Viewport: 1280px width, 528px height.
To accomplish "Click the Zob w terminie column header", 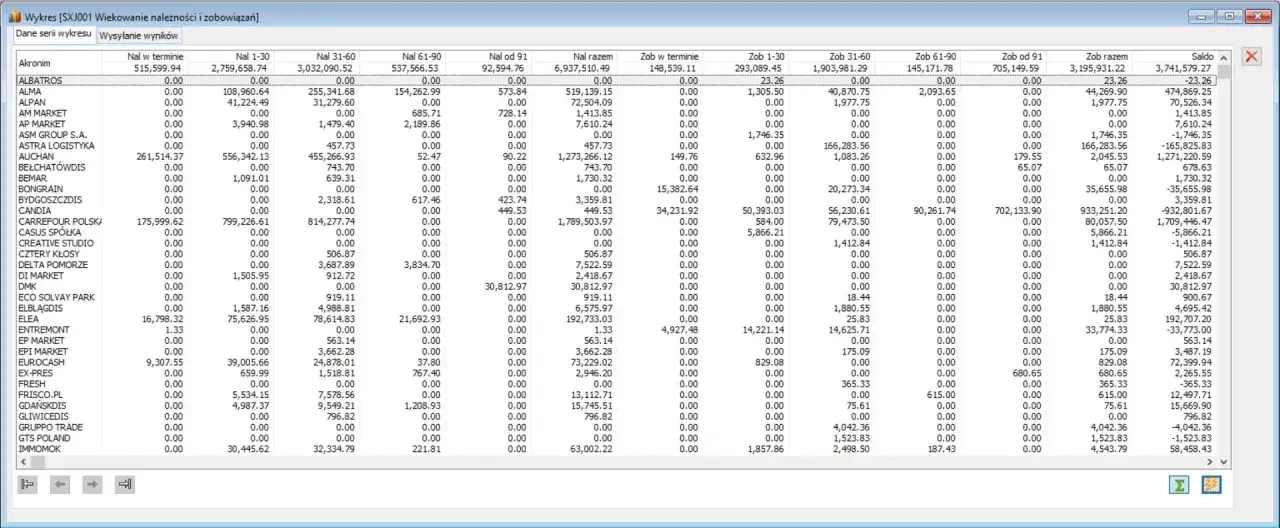I will 670,56.
